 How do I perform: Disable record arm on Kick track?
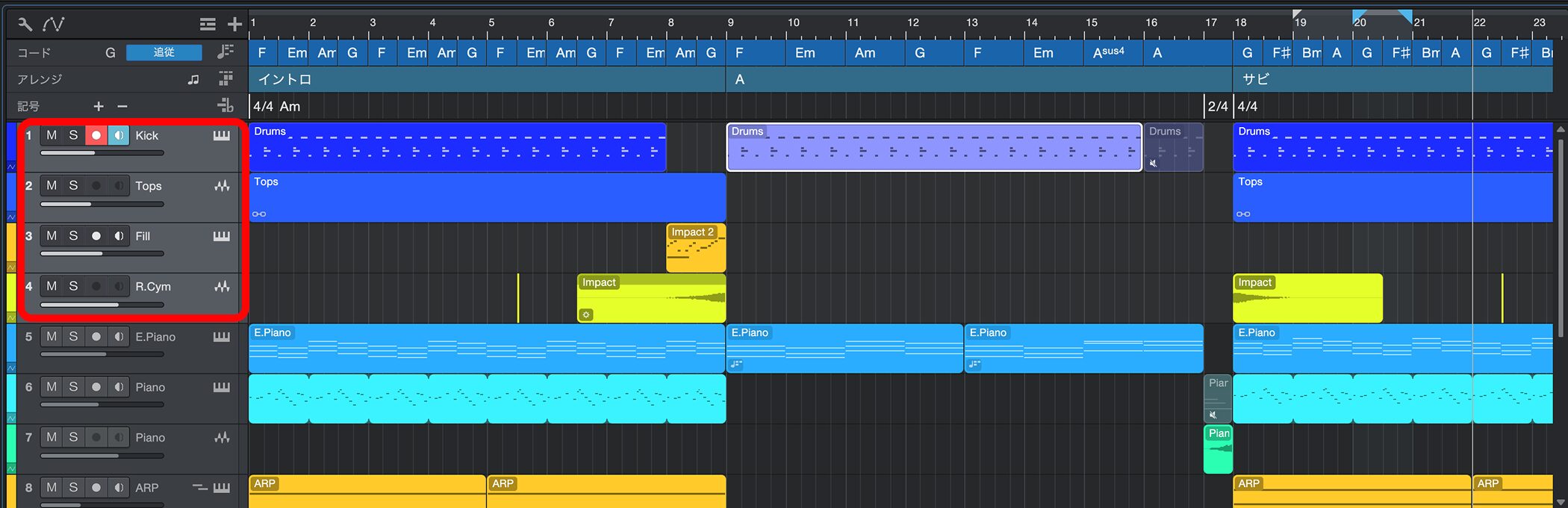[x=96, y=135]
